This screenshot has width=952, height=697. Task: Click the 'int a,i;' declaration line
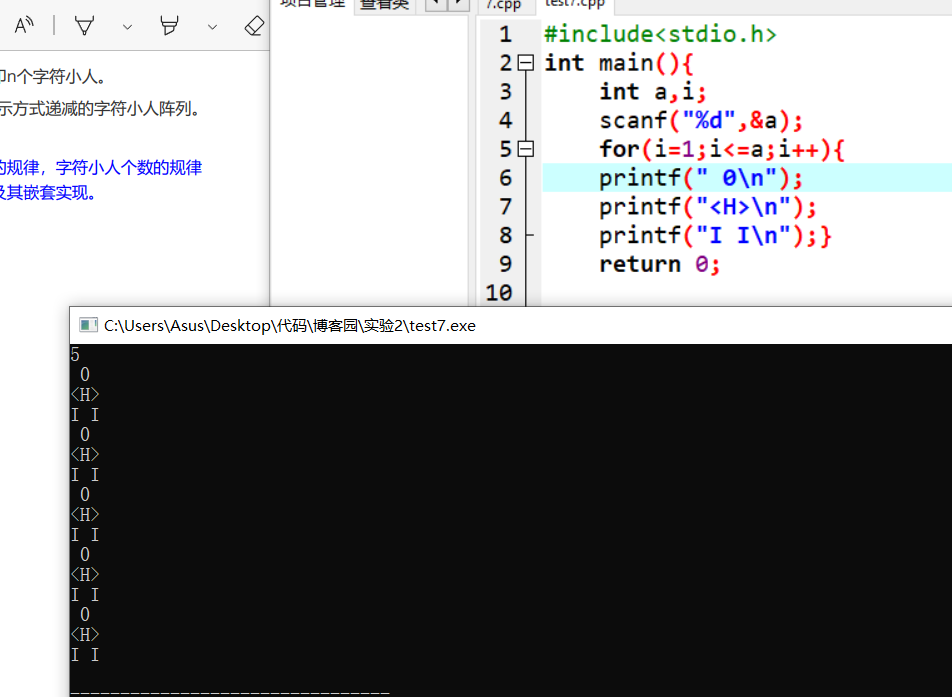pos(653,92)
